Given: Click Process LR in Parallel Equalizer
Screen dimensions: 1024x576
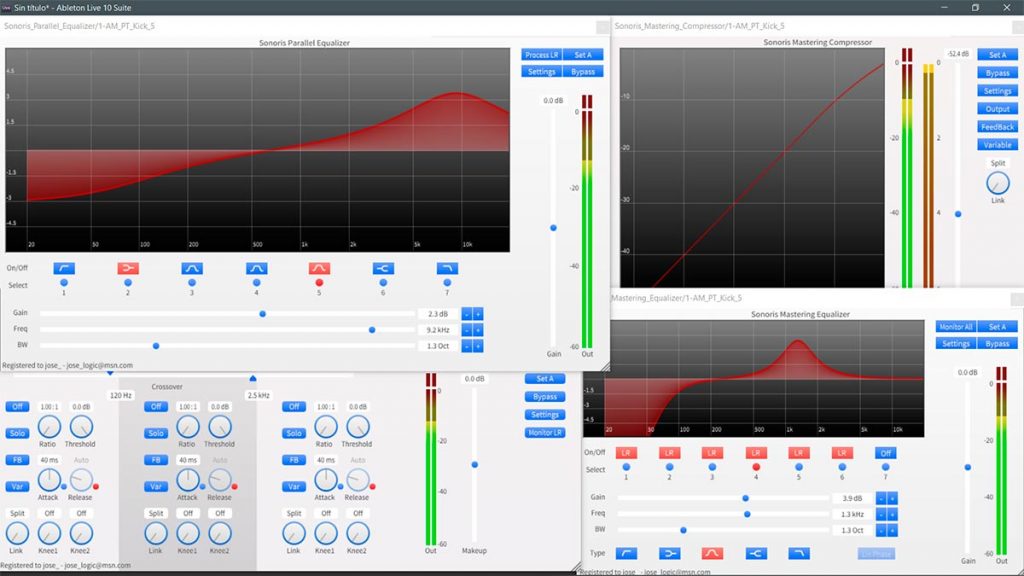Looking at the screenshot, I should click(x=541, y=55).
